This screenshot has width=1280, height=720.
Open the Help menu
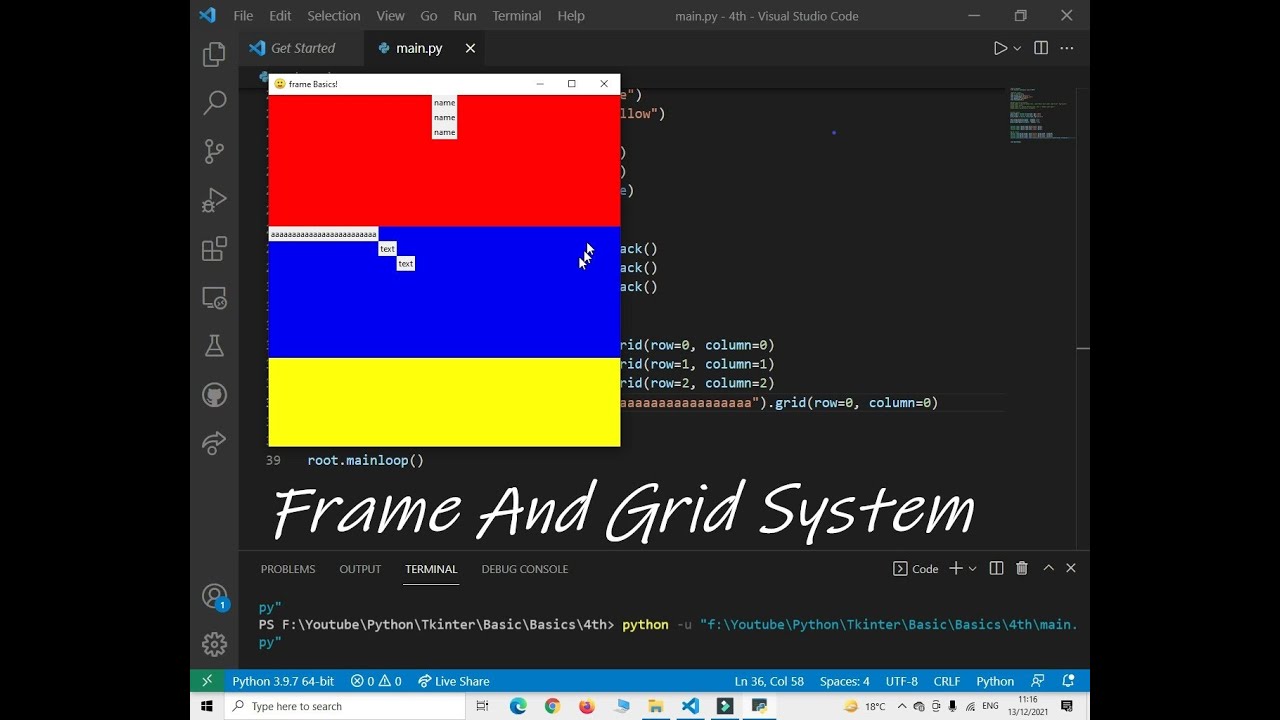pyautogui.click(x=571, y=16)
